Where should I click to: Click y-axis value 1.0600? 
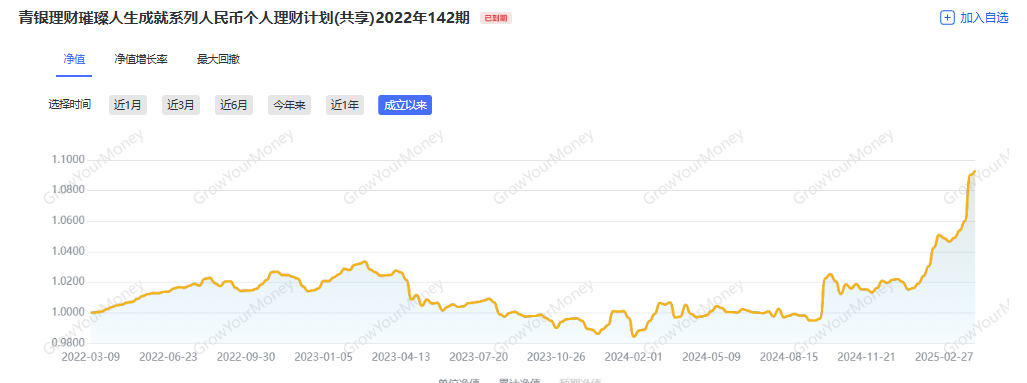pos(67,221)
